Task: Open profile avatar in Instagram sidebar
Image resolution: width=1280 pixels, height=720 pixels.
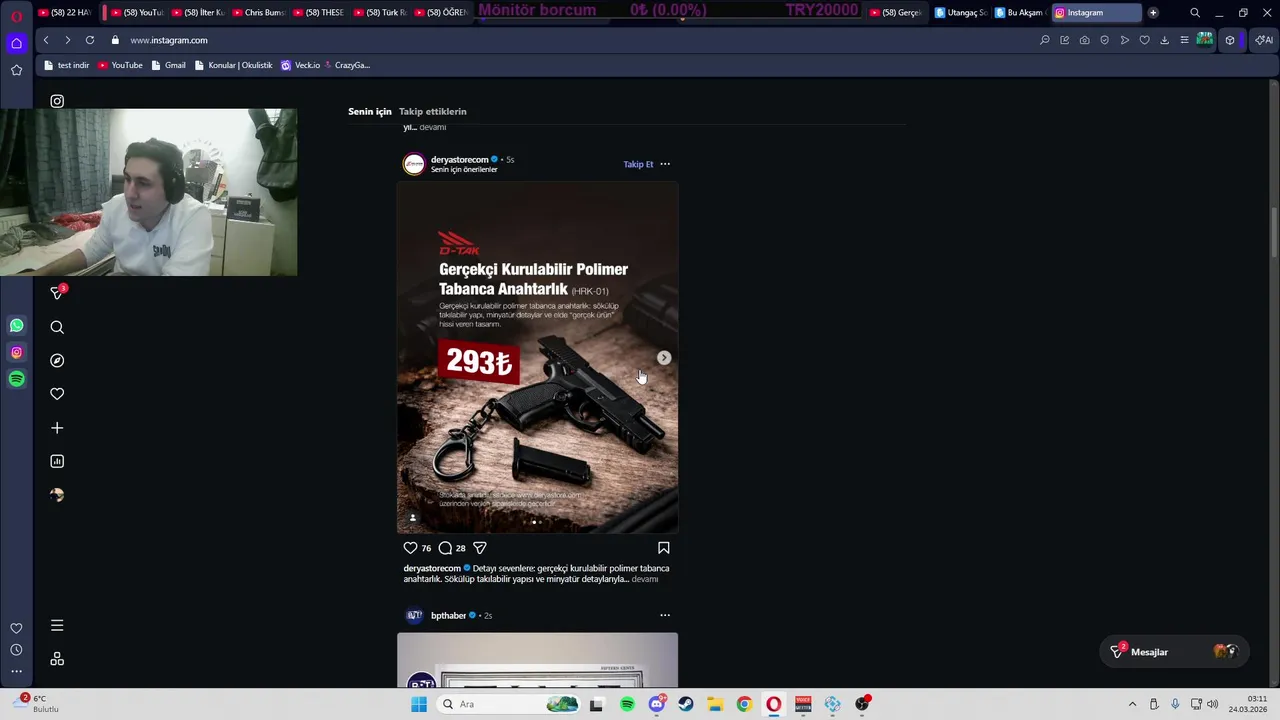Action: point(57,495)
